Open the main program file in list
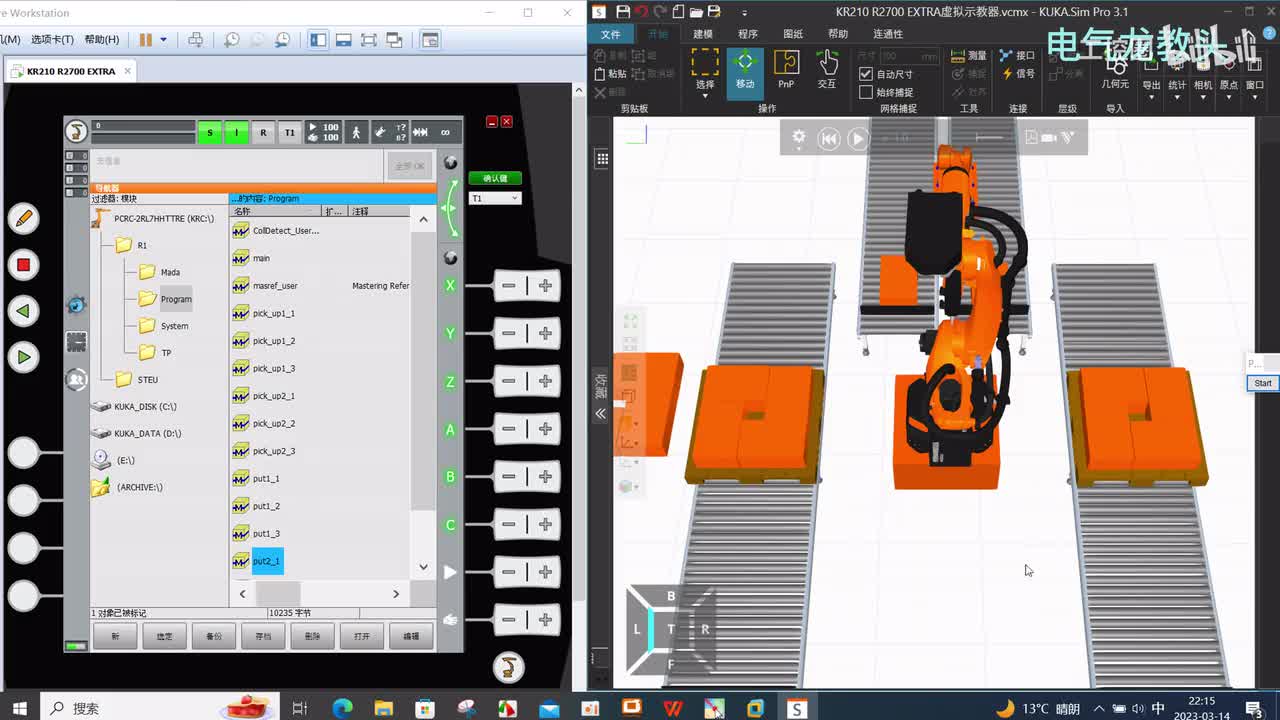Image resolution: width=1280 pixels, height=720 pixels. coord(261,258)
